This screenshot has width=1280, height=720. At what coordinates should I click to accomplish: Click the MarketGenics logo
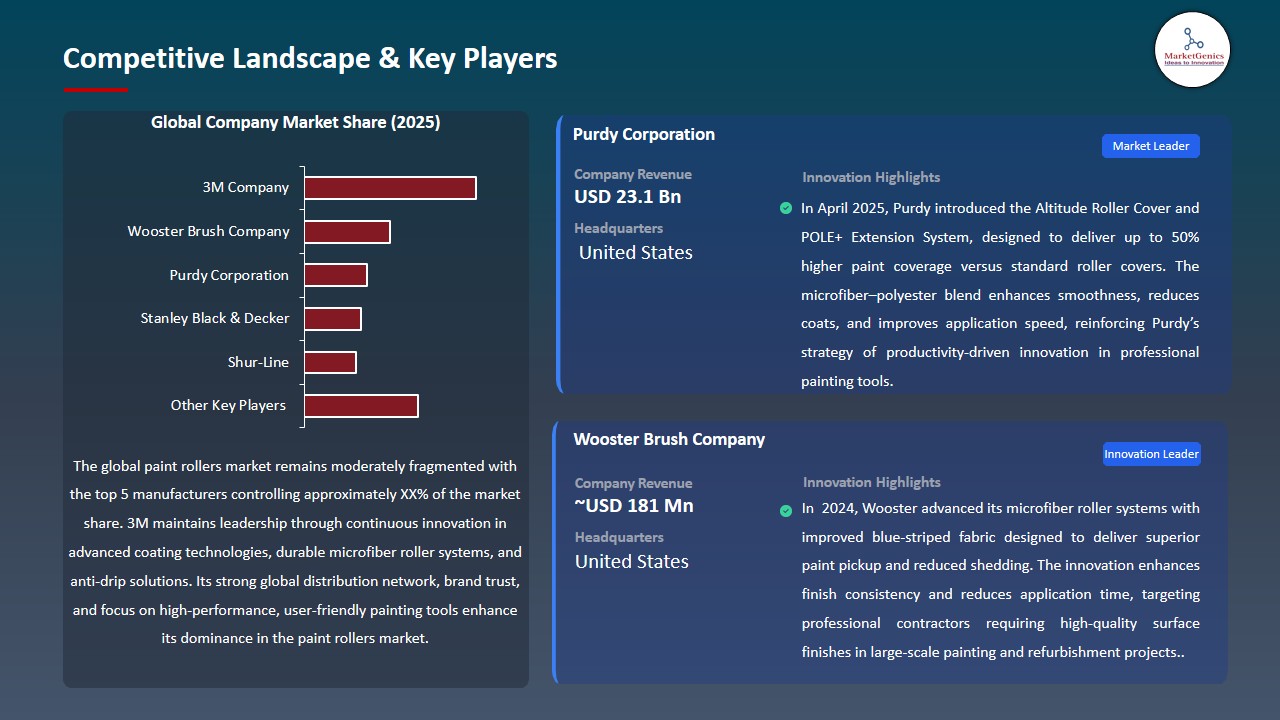[x=1192, y=49]
